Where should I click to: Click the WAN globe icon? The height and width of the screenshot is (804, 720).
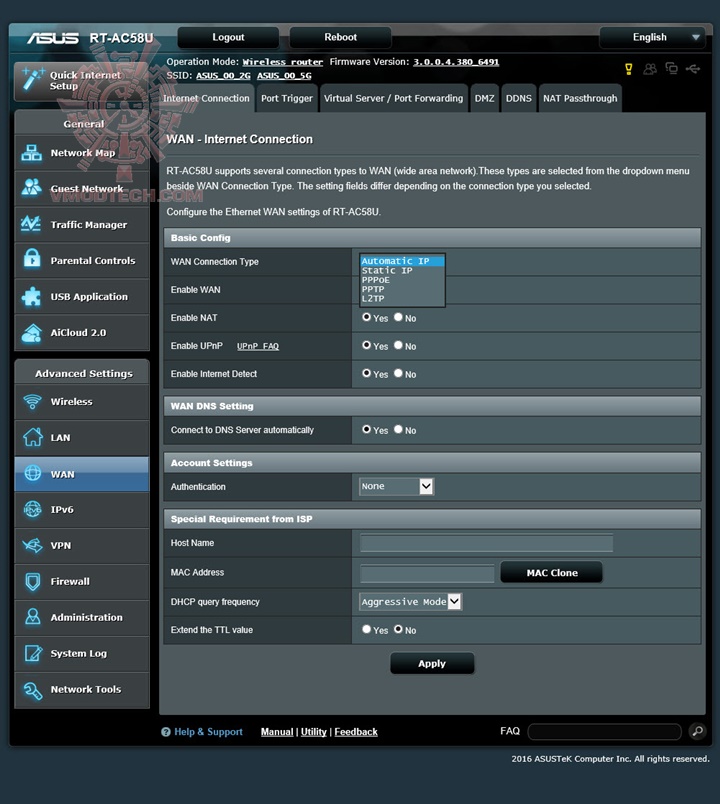33,473
